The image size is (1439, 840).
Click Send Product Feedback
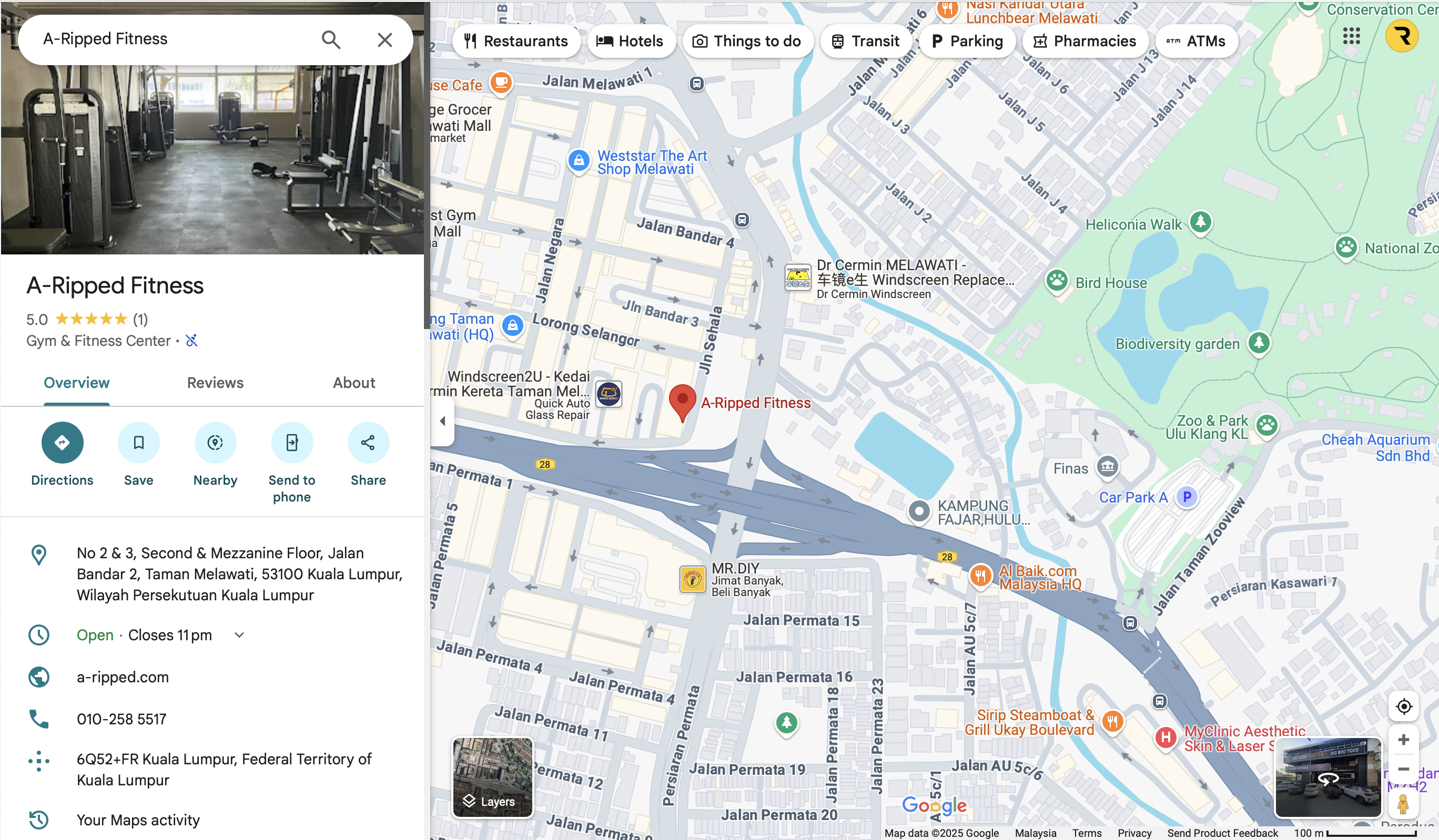[x=1223, y=833]
